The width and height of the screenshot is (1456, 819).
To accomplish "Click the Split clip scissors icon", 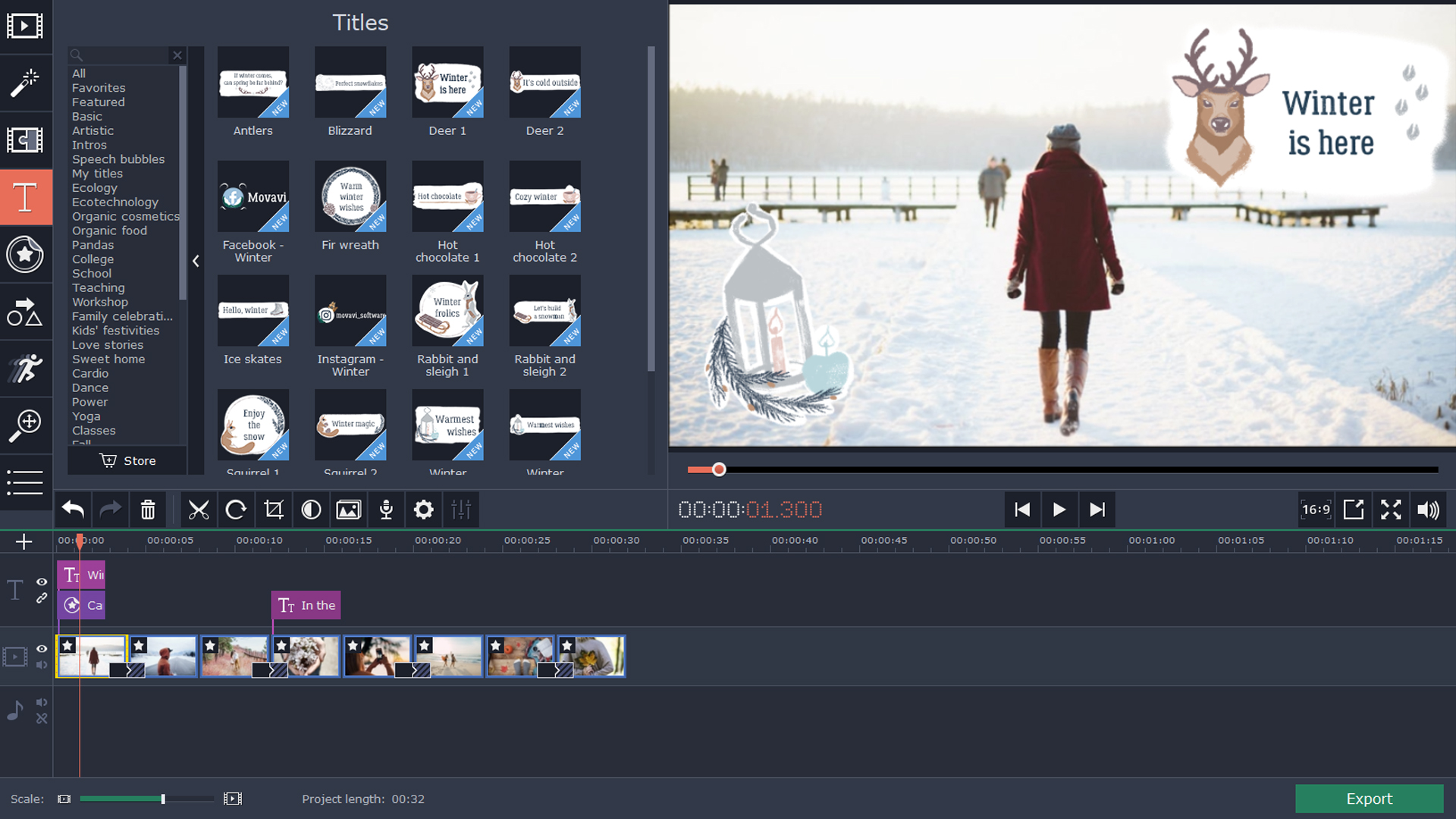I will tap(199, 510).
